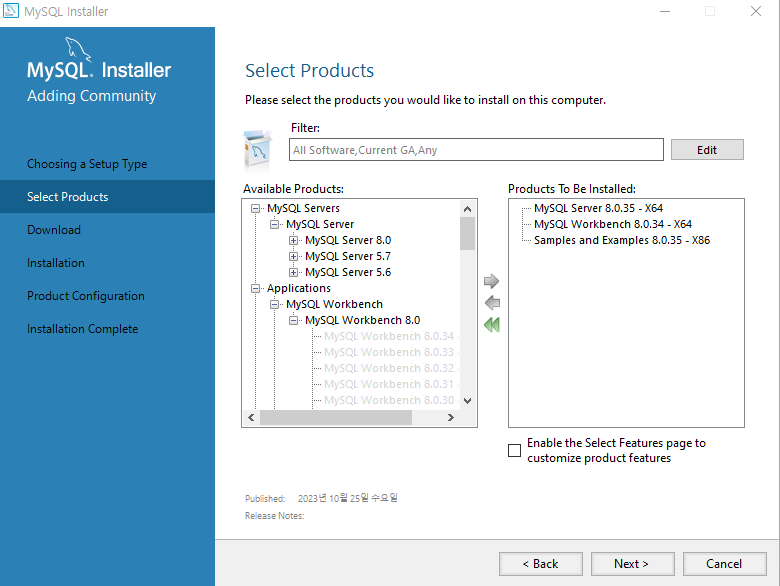Select greyed MySQL Workbench 8.0.32 item
Screen dimensions: 780x586
tap(391, 368)
